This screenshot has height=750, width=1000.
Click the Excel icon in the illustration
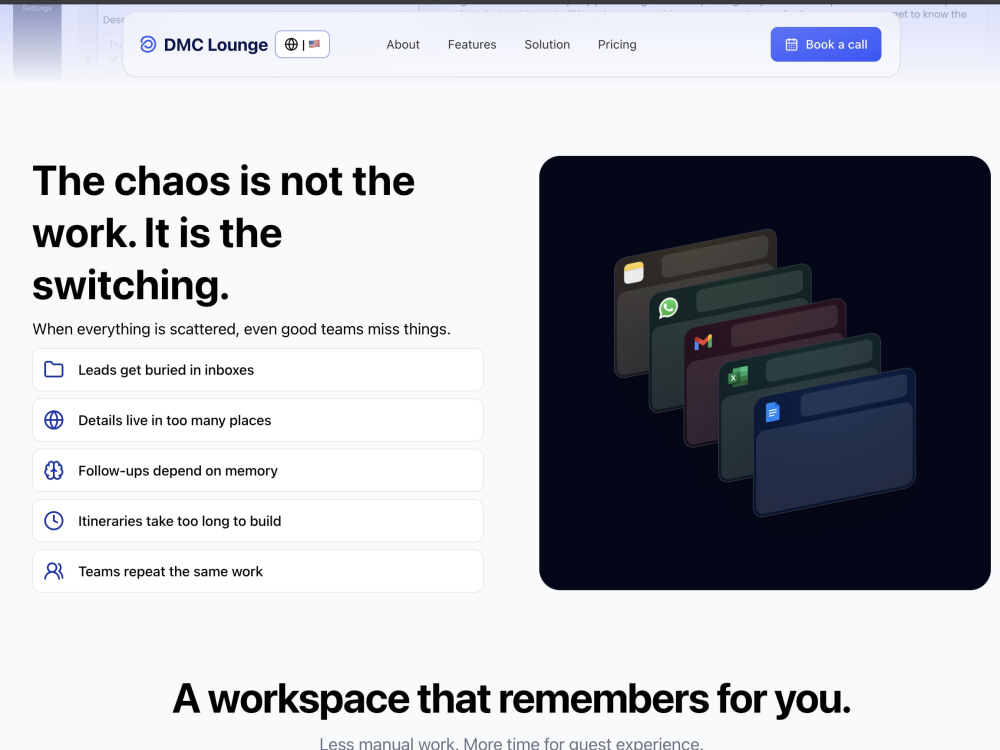point(738,377)
